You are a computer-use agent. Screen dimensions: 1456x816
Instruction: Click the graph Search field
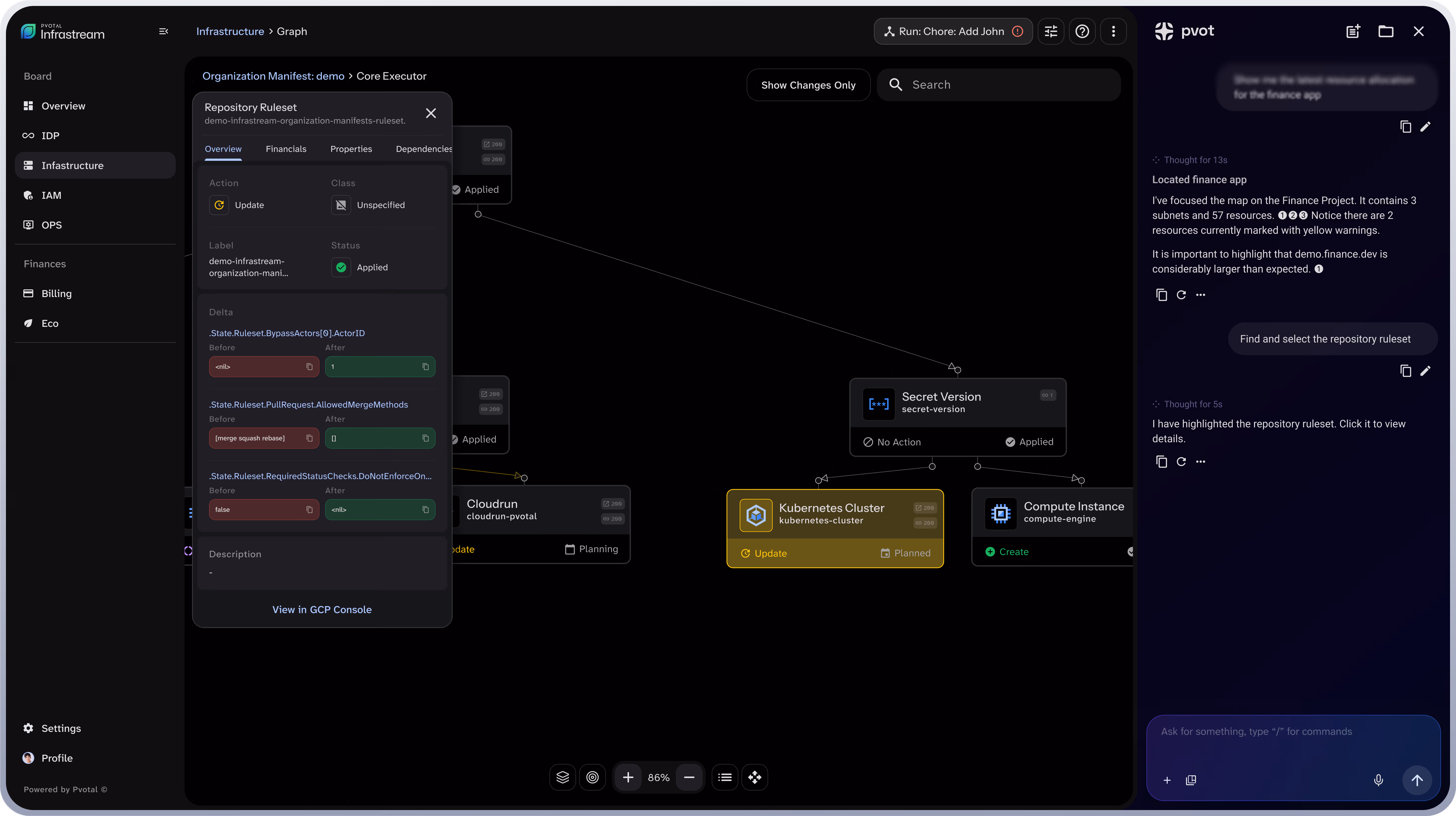[999, 85]
